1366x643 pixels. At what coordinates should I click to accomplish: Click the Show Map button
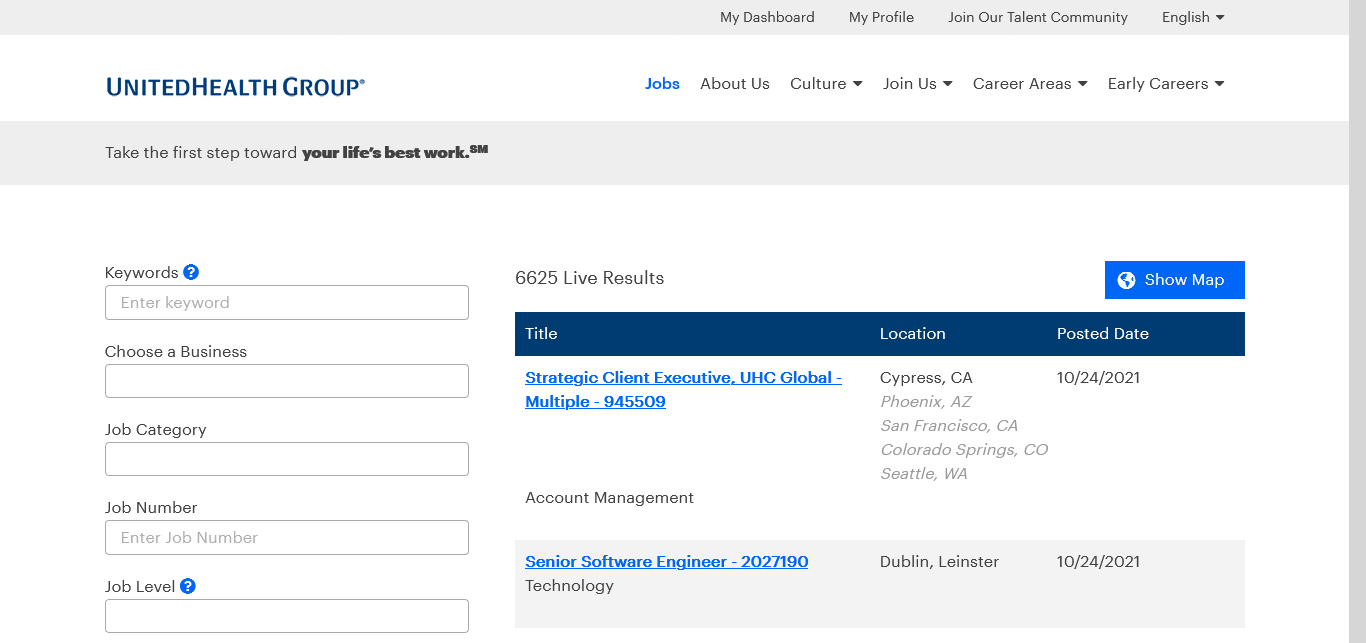click(1174, 280)
